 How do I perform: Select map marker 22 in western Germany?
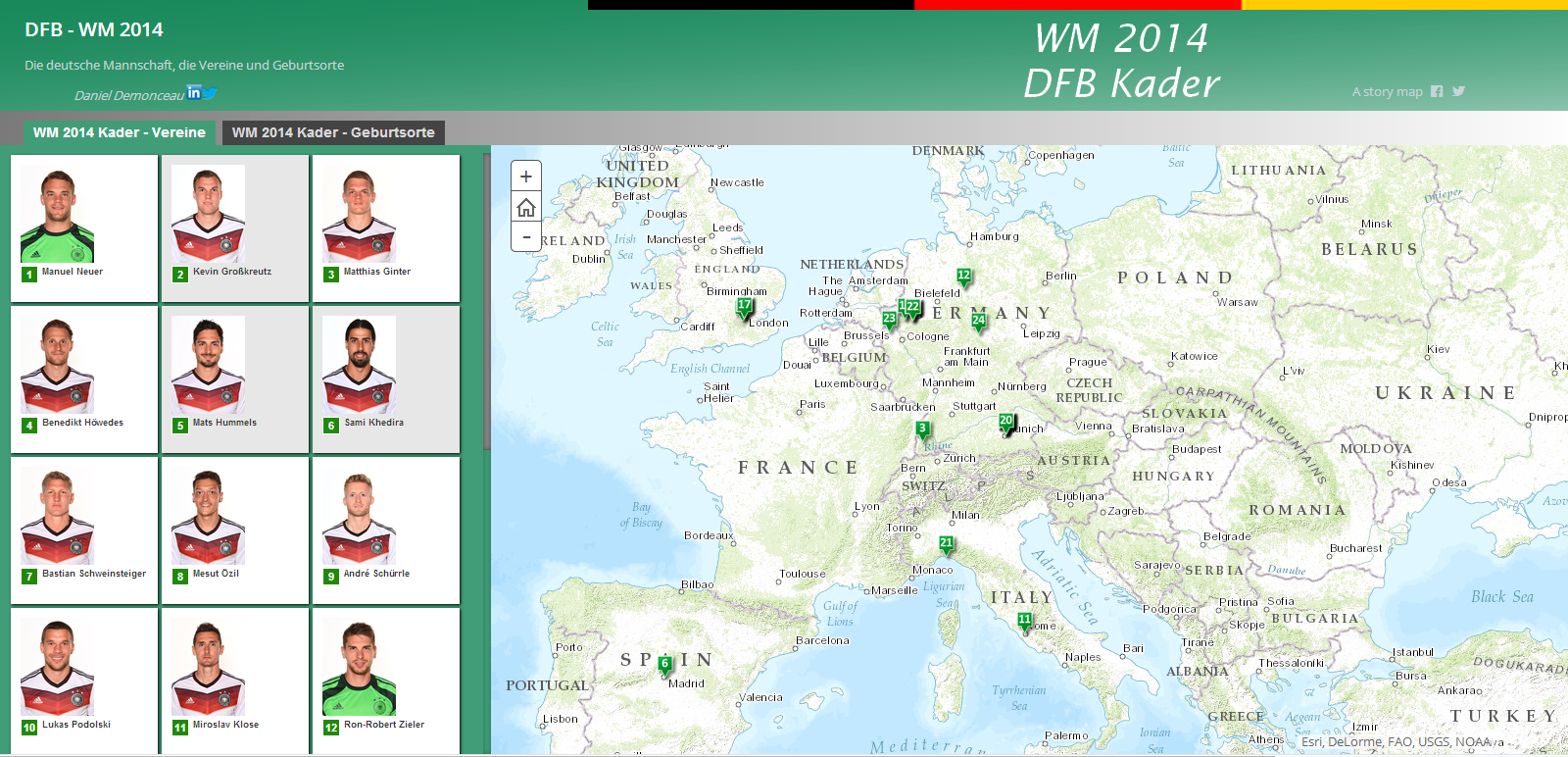coord(913,309)
